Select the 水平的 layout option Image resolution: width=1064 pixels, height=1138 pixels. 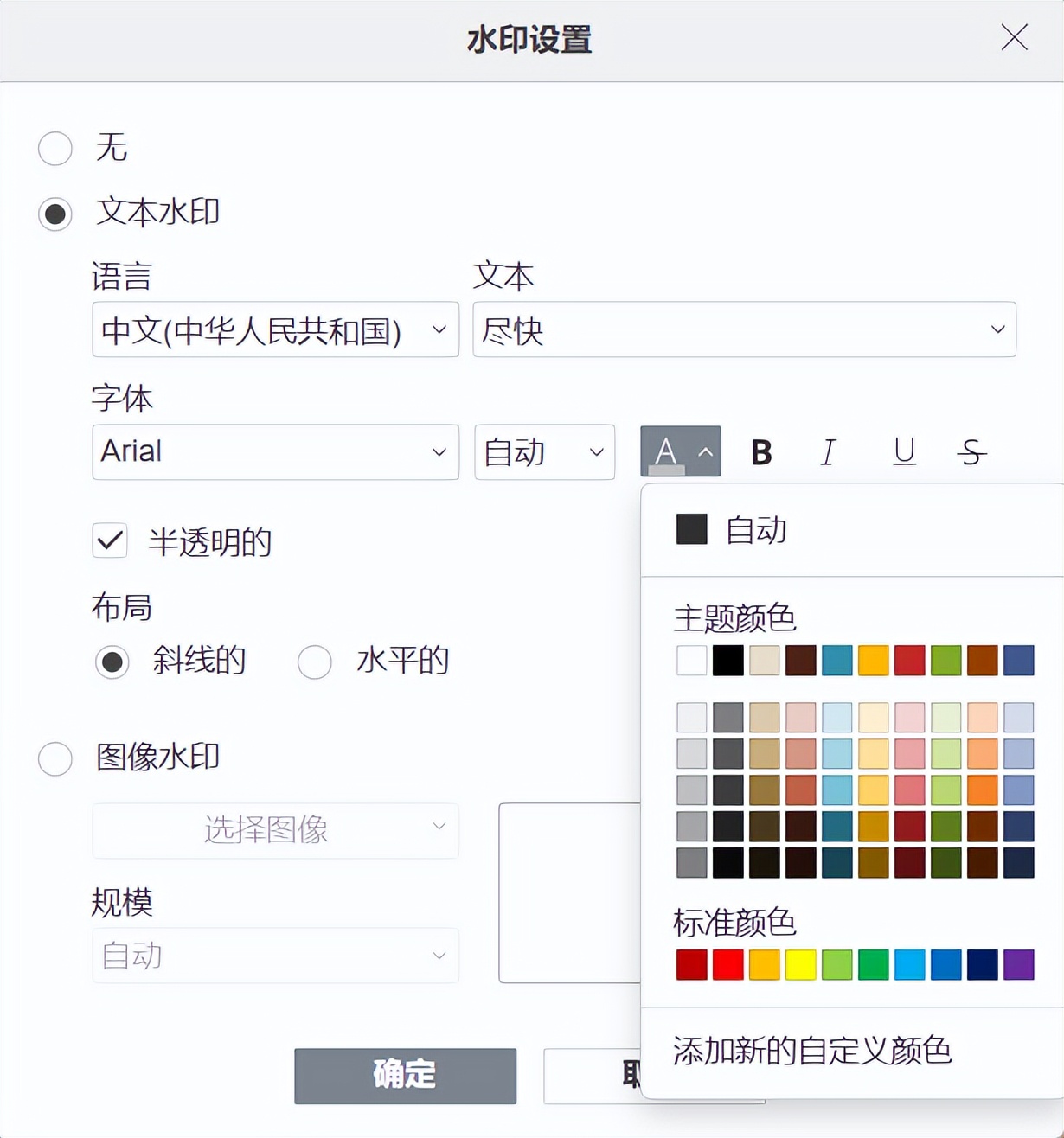[x=315, y=662]
